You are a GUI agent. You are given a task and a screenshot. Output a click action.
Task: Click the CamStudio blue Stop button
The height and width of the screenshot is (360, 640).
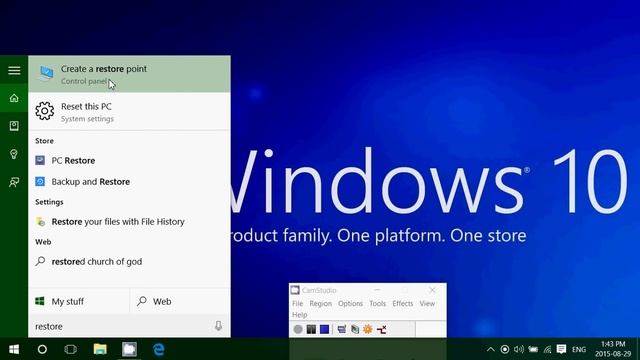point(324,329)
